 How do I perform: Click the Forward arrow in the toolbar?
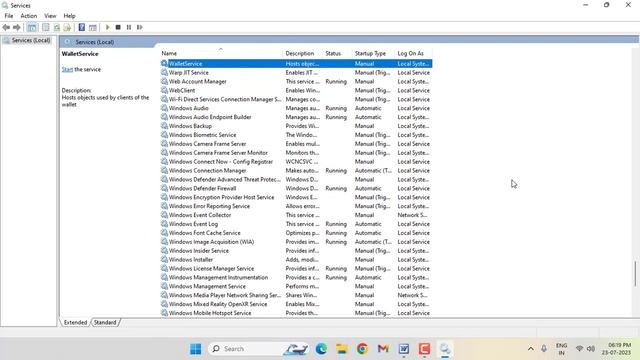pos(17,27)
